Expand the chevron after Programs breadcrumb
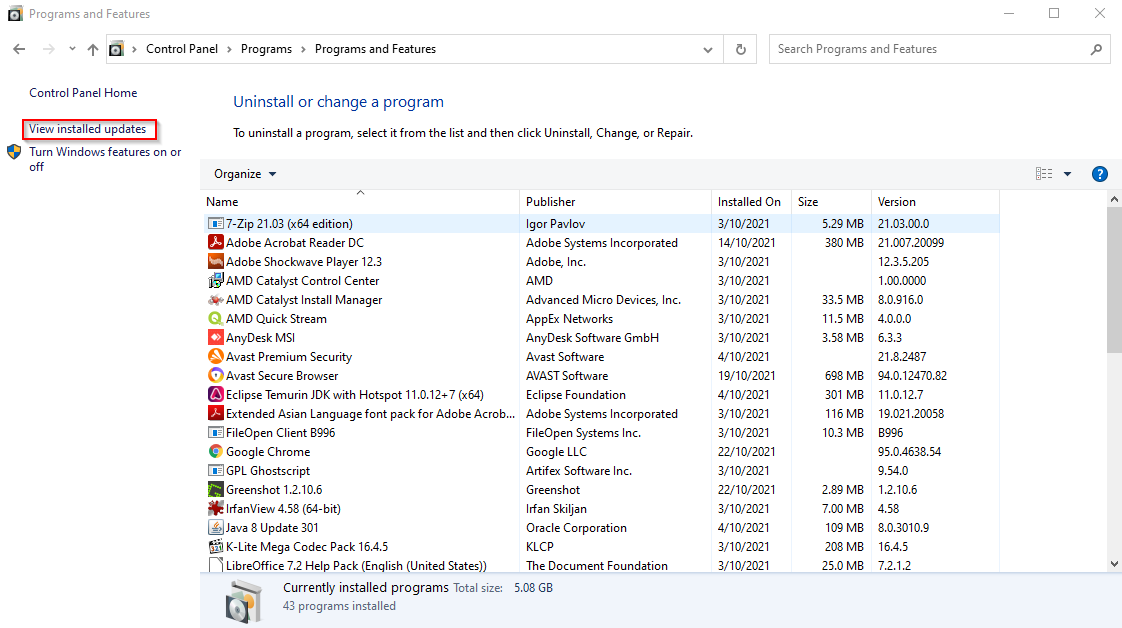Screen dimensions: 1122x628 [x=303, y=49]
